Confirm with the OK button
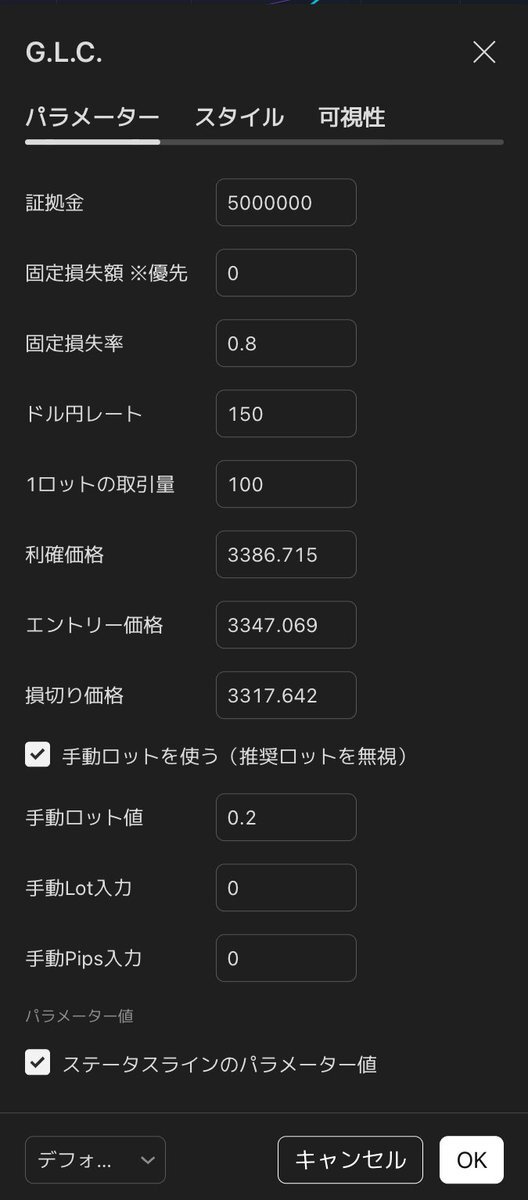This screenshot has height=1200, width=528. [472, 1160]
